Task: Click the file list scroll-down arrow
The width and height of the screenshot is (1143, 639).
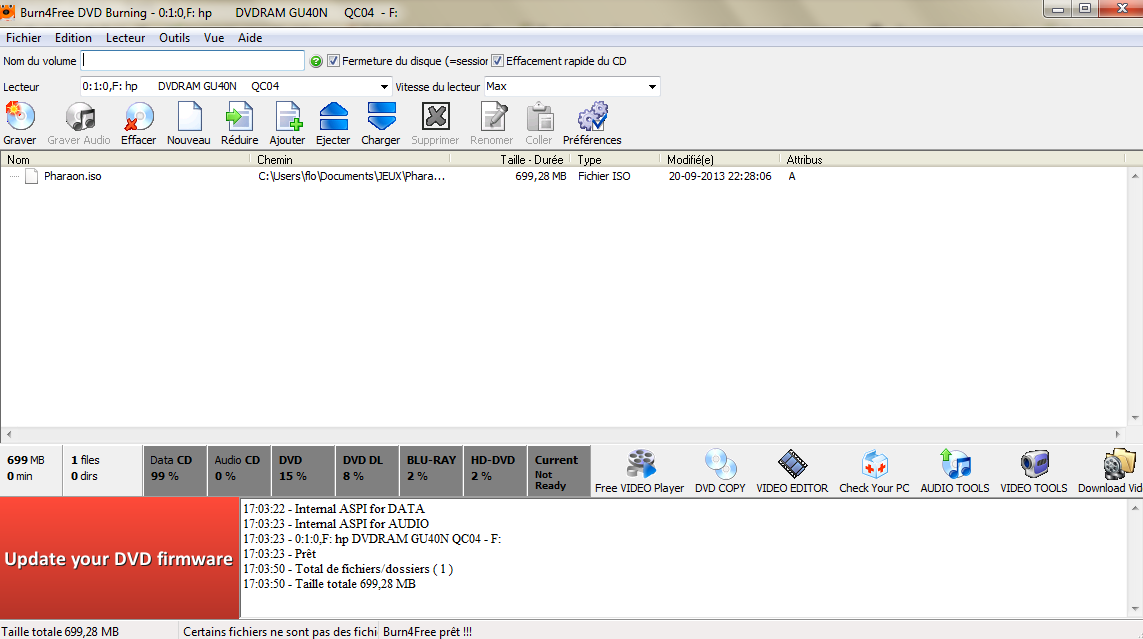Action: click(x=1135, y=417)
